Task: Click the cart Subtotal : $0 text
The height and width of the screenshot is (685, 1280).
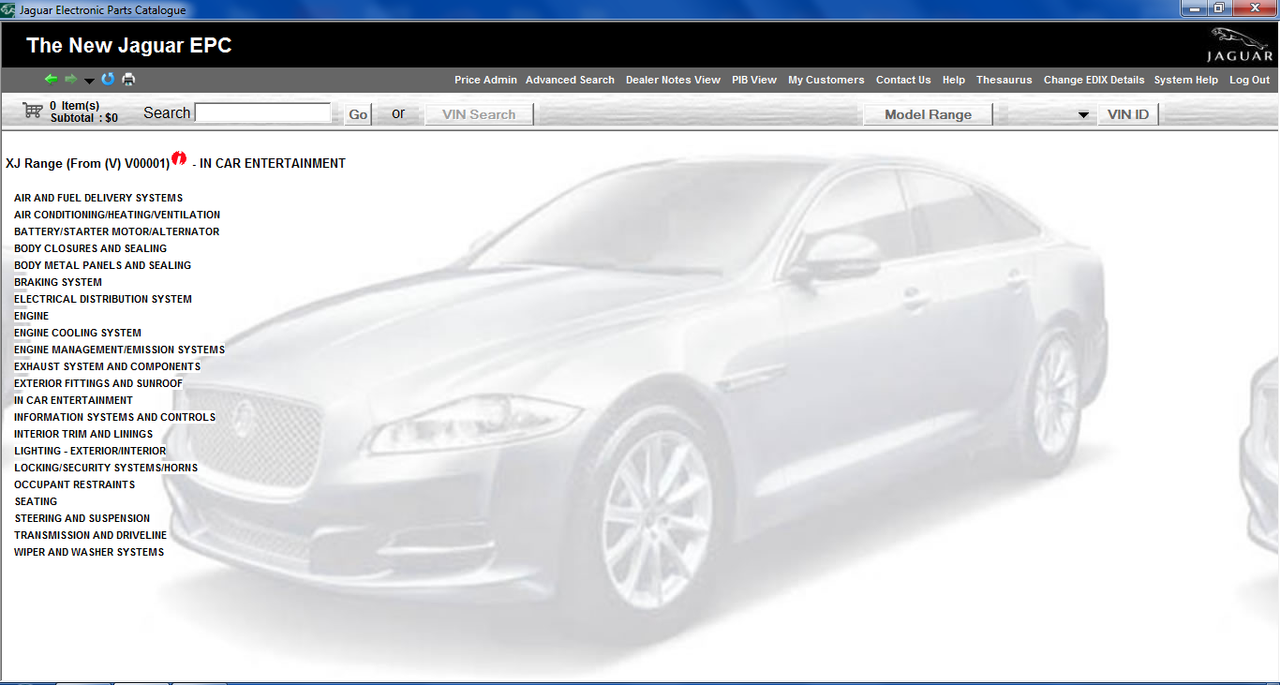Action: pos(84,118)
